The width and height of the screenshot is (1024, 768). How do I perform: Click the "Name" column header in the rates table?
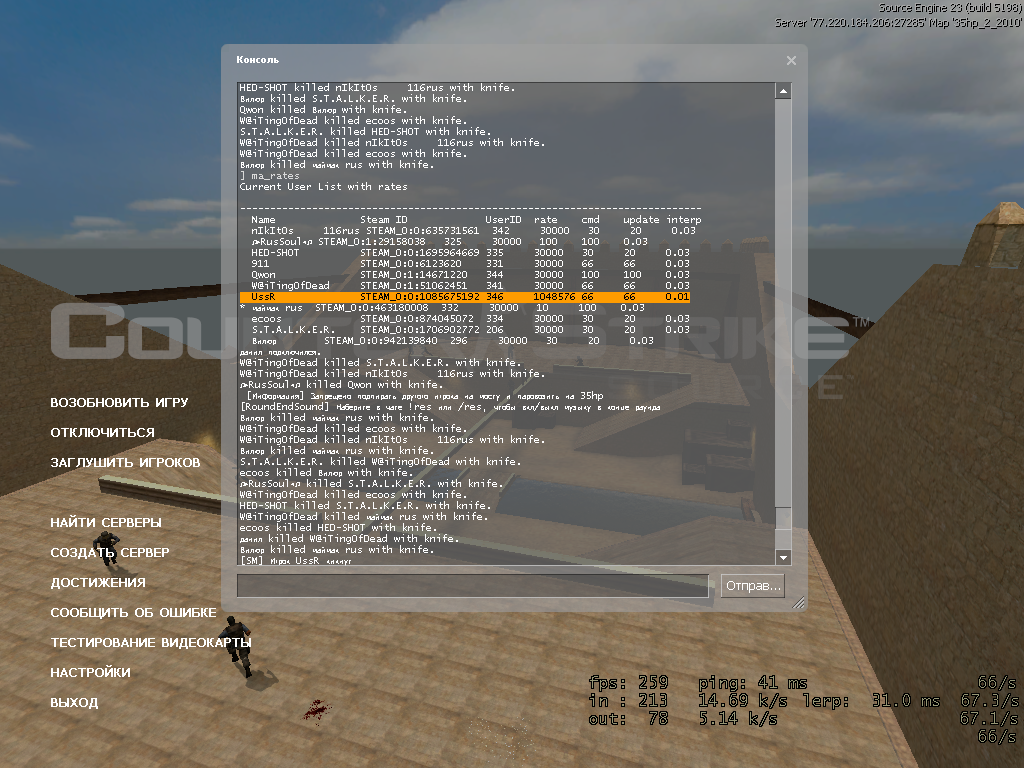click(263, 220)
